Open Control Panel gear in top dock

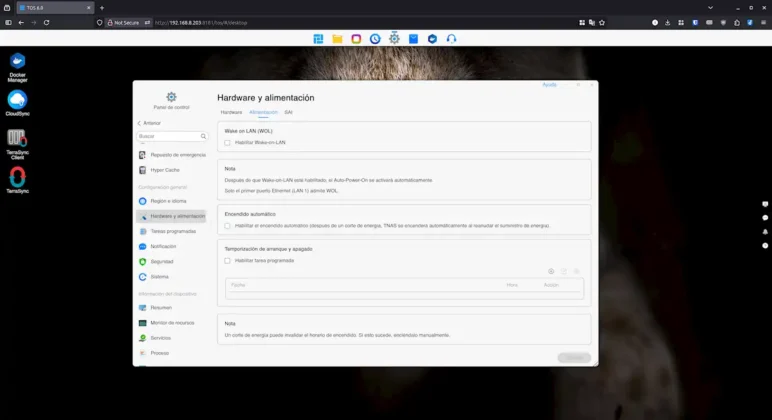(394, 38)
